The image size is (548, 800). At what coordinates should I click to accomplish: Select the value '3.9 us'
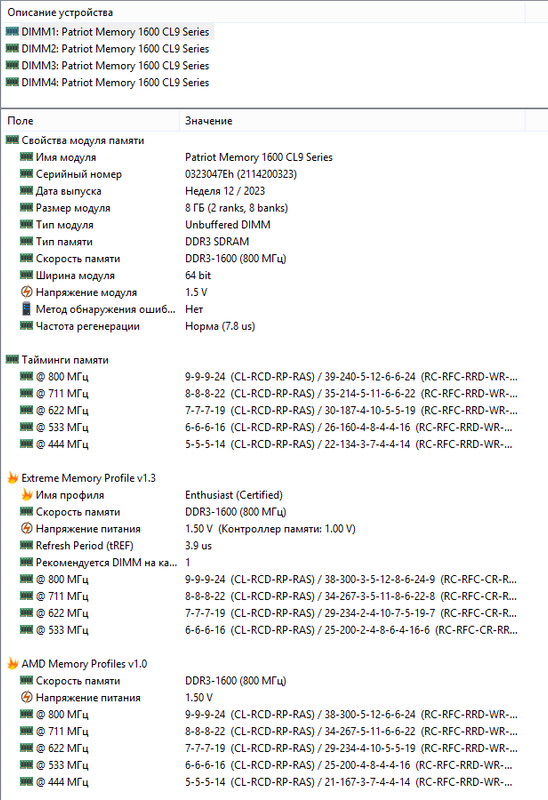click(198, 545)
